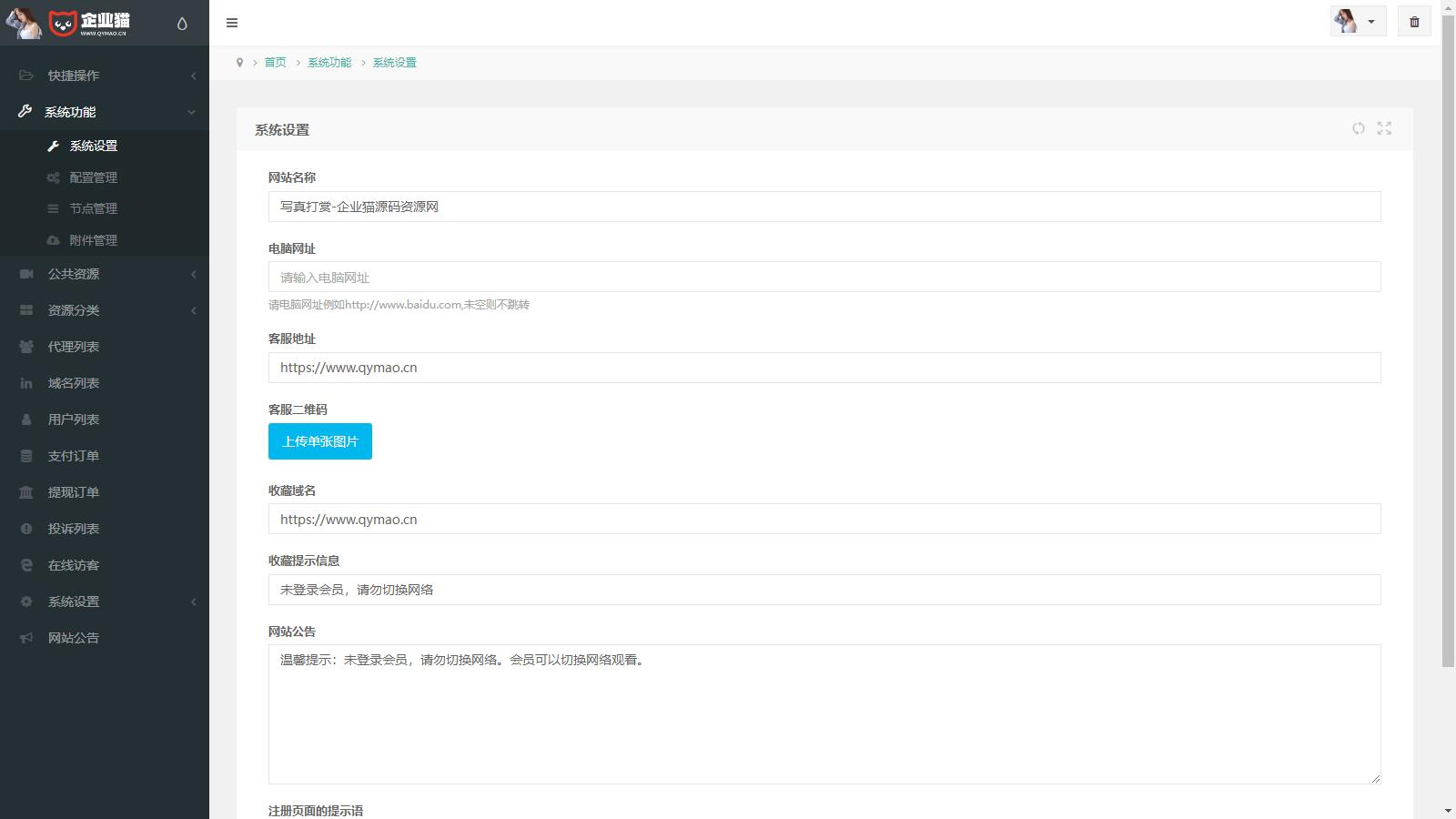
Task: Click the fullscreen expand icon in panel
Action: [x=1384, y=129]
